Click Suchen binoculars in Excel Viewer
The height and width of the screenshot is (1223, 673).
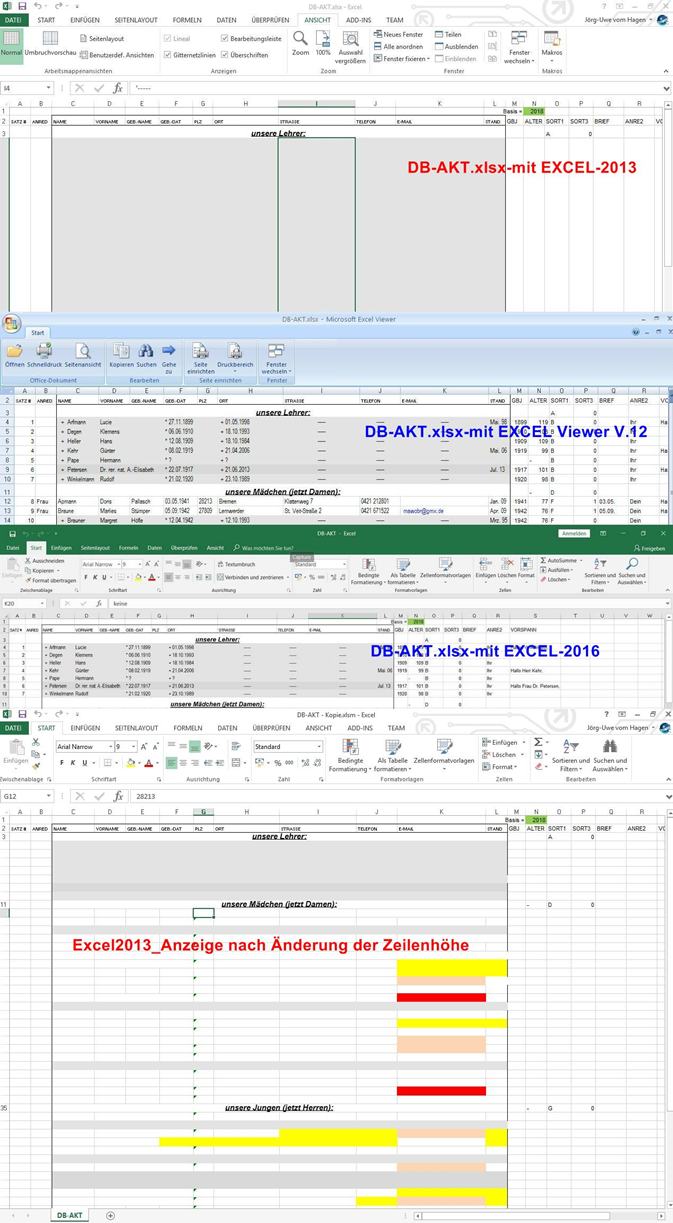pyautogui.click(x=146, y=356)
